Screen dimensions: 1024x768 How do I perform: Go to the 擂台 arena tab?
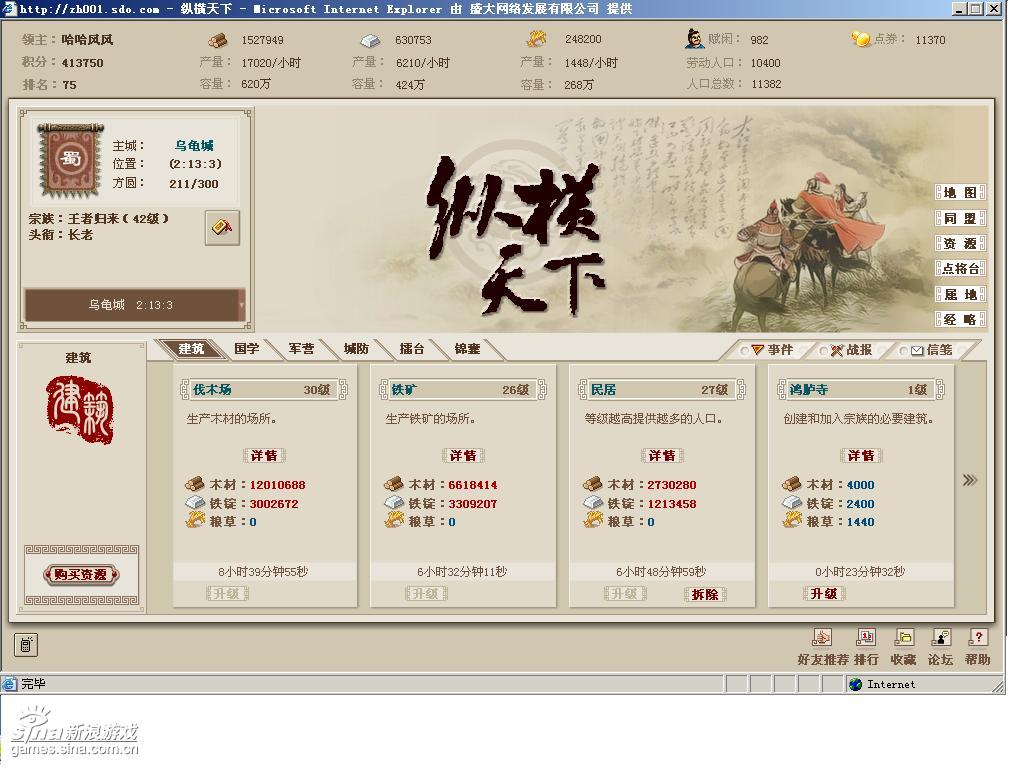[x=411, y=349]
